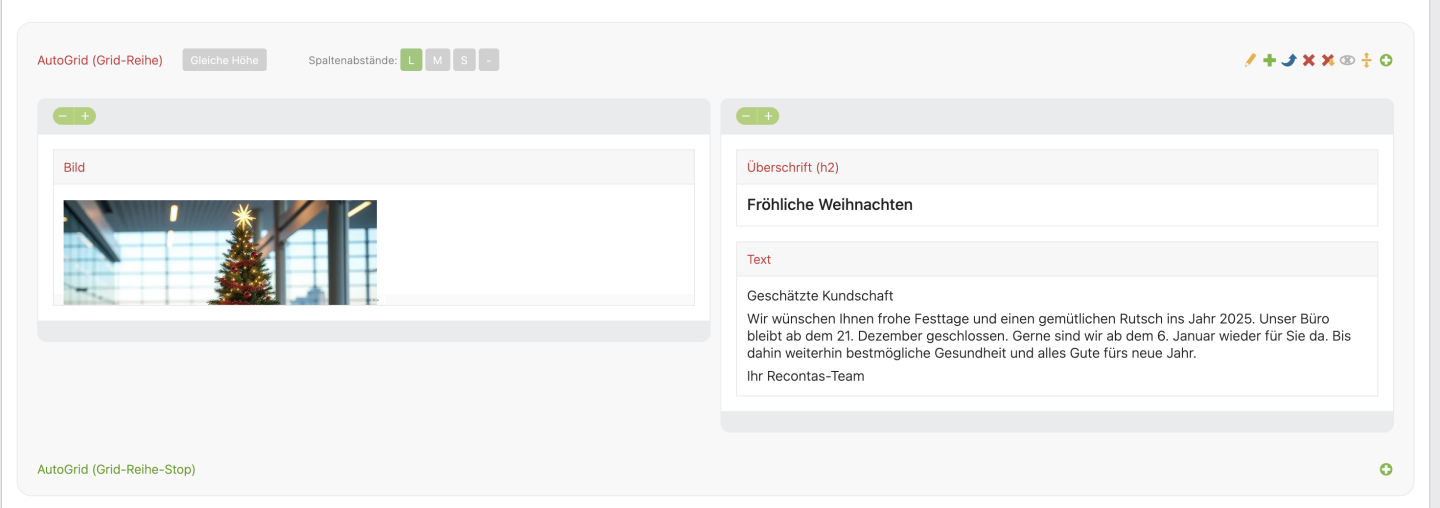The image size is (1440, 508).
Task: Click the red X with down arrow icon
Action: (1328, 61)
